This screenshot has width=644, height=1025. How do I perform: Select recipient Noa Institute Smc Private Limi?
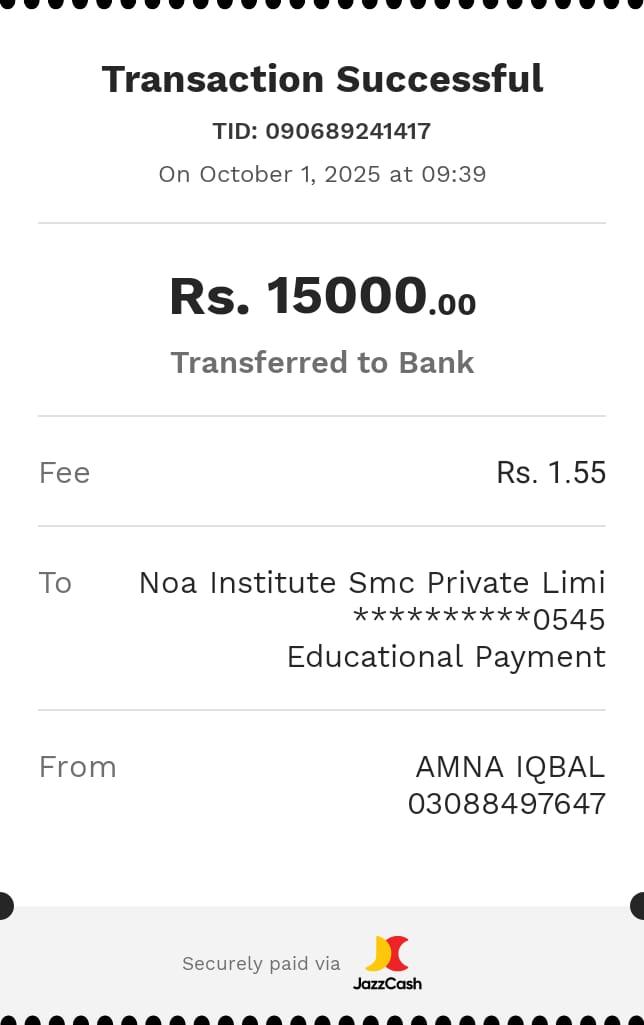372,583
